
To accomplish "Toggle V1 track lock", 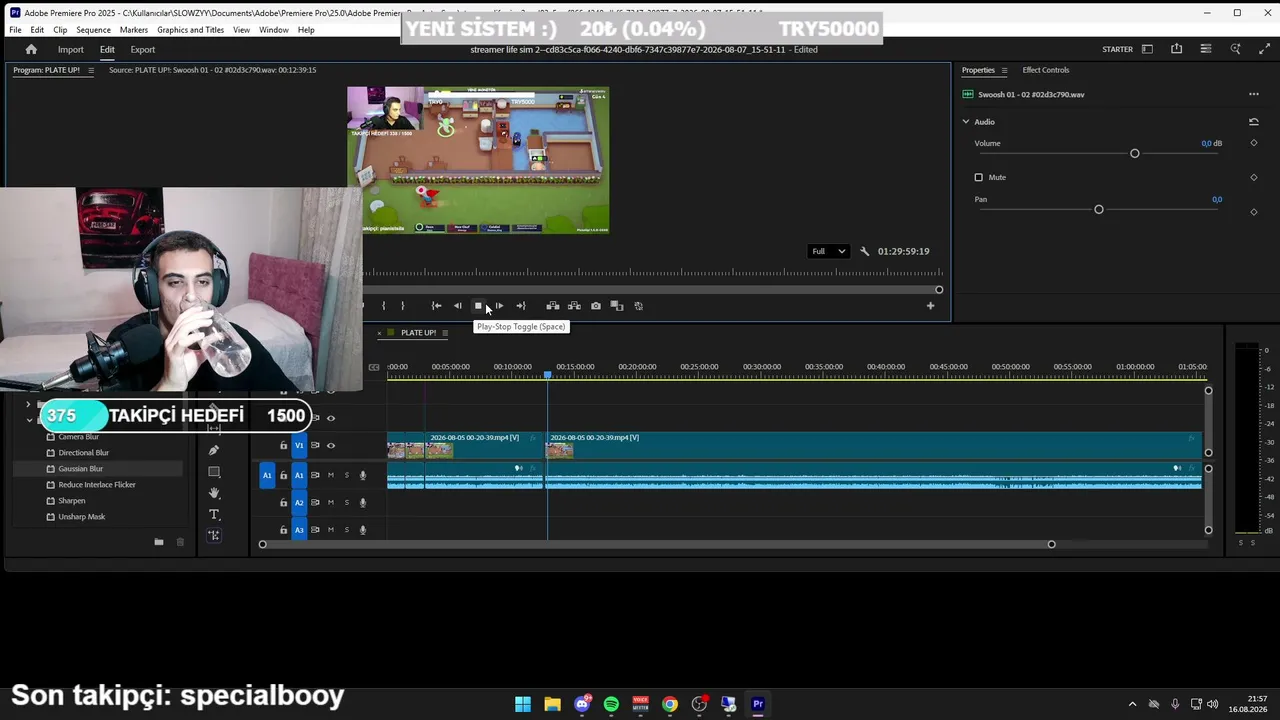I will click(x=283, y=446).
